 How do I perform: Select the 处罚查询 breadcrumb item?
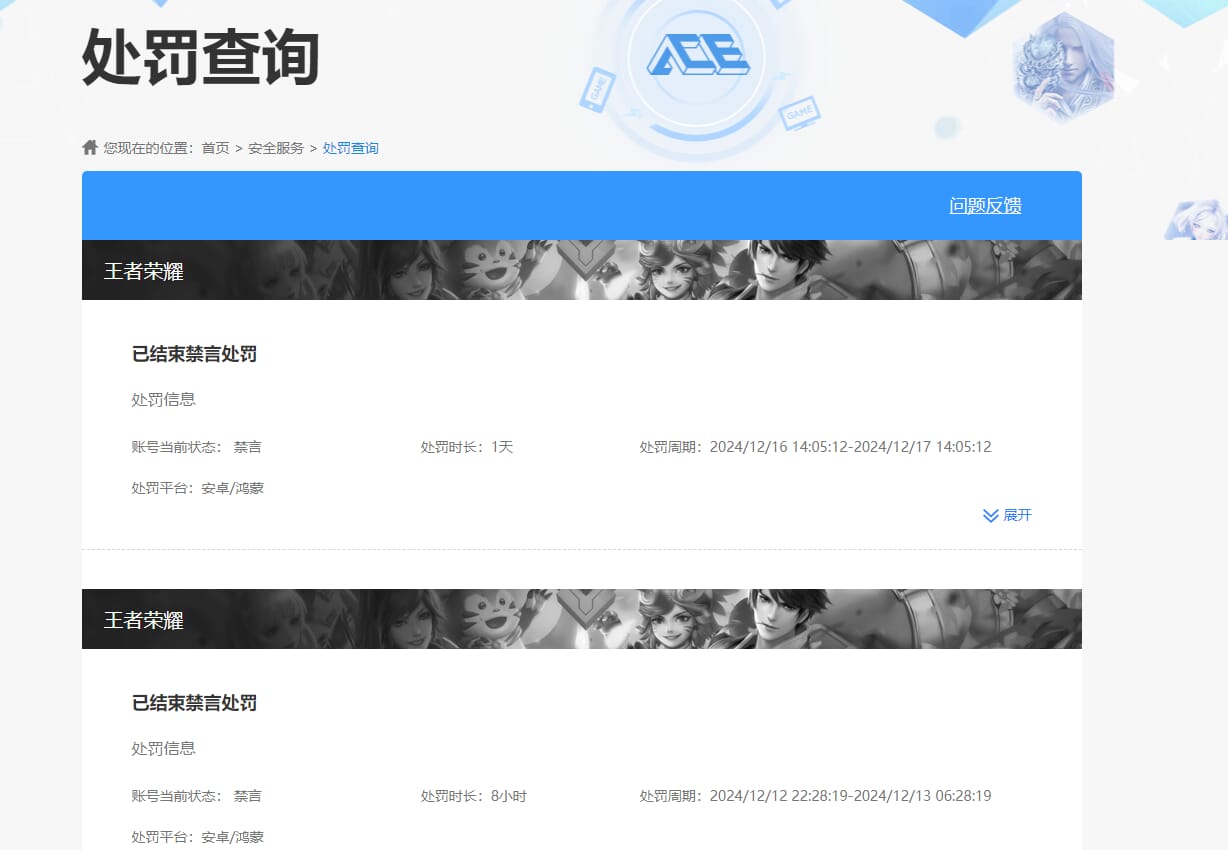[x=351, y=147]
